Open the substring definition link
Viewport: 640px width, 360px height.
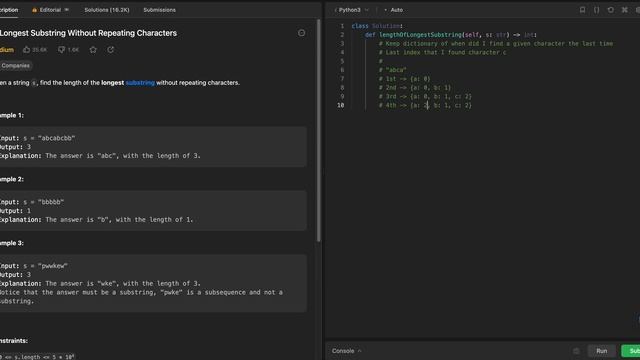click(x=140, y=82)
